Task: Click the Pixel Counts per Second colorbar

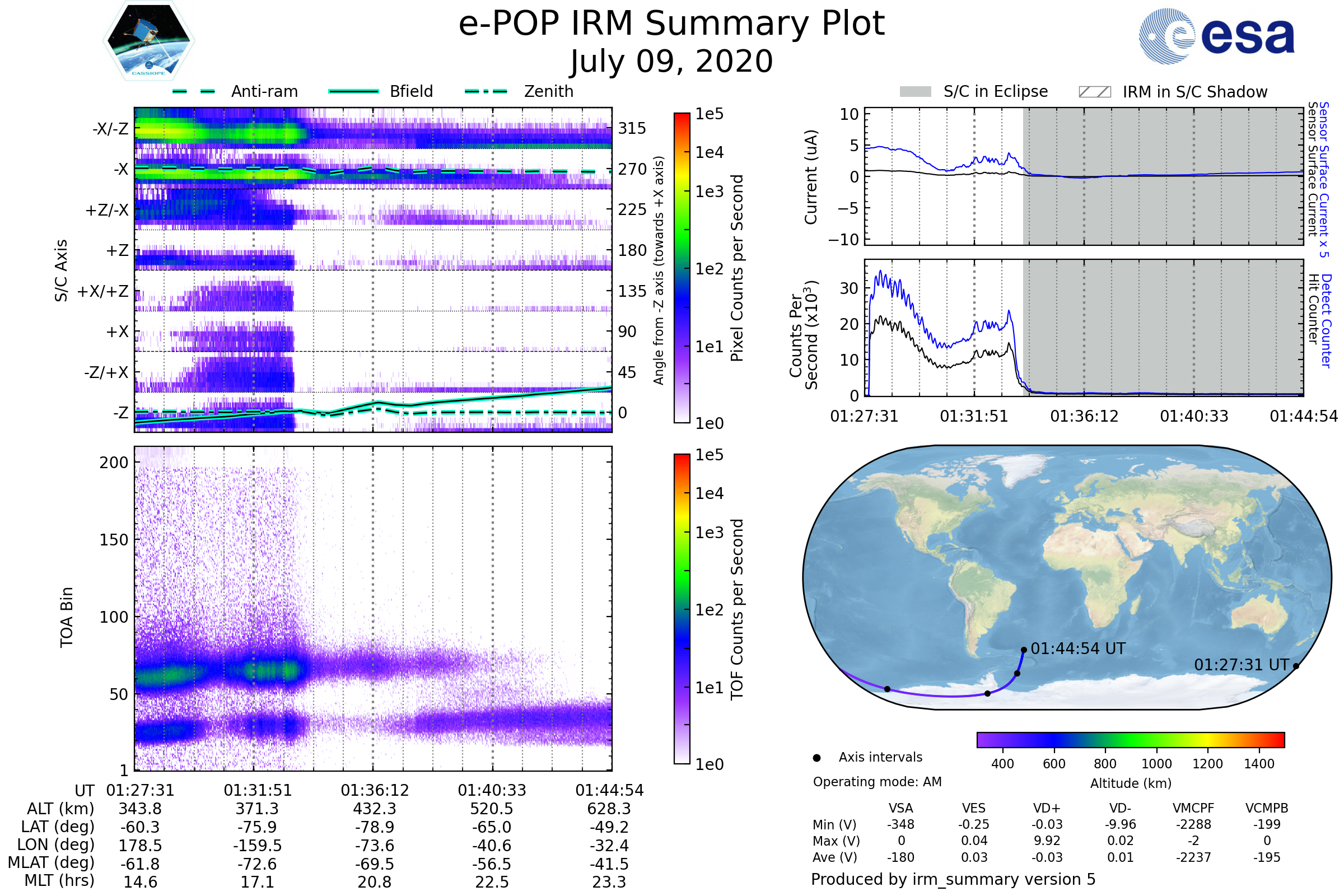Action: (x=682, y=268)
